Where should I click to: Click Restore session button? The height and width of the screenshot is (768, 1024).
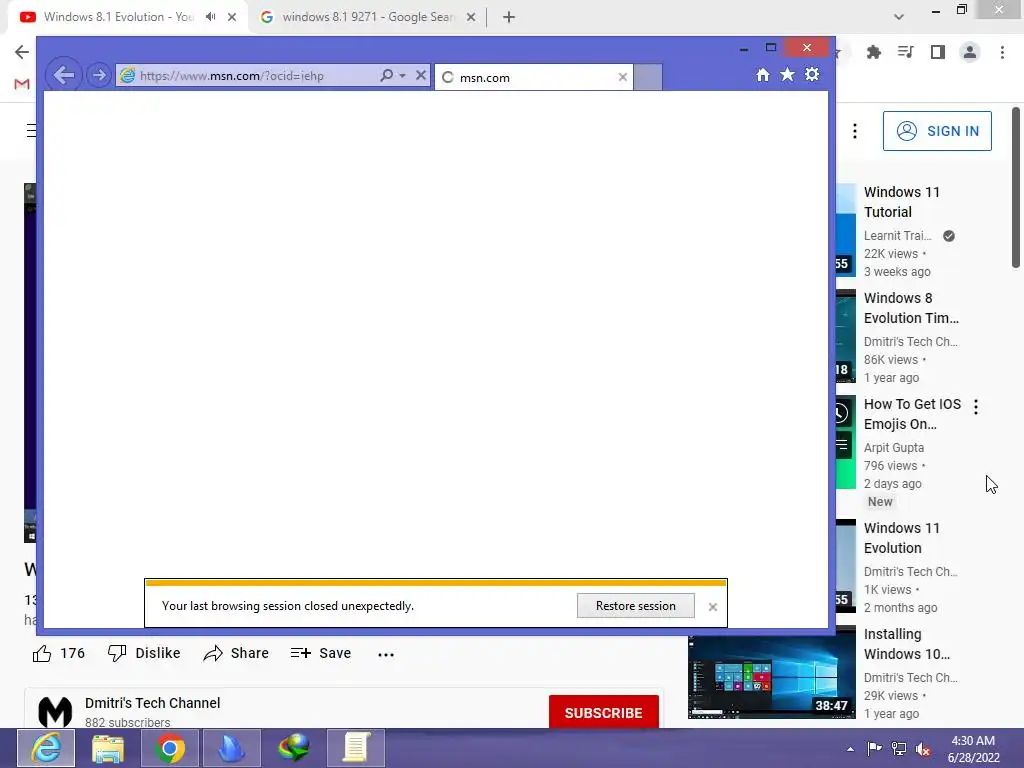coord(635,606)
